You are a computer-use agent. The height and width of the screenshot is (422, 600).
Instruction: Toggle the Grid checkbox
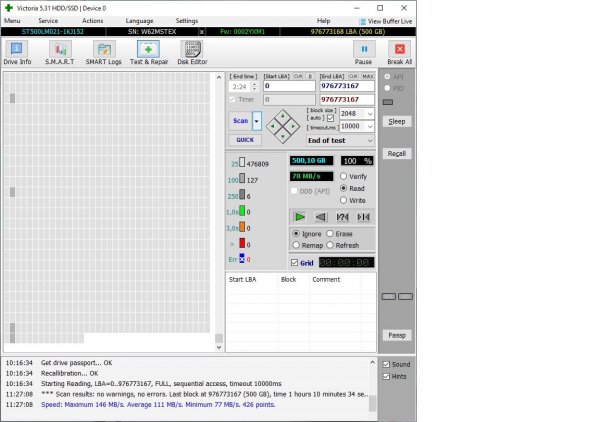point(294,263)
